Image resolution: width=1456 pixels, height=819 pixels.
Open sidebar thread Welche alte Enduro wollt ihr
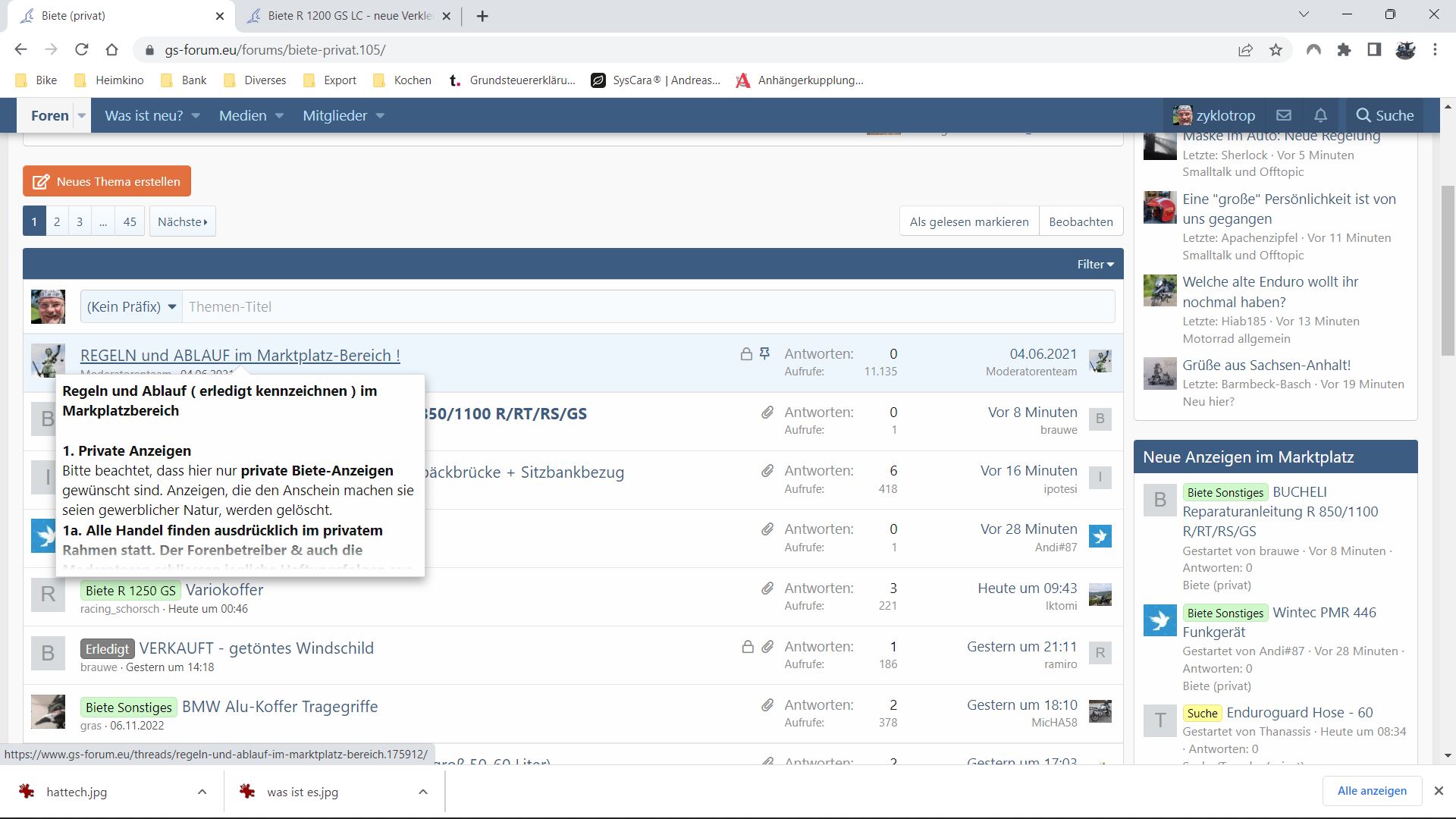[1270, 292]
